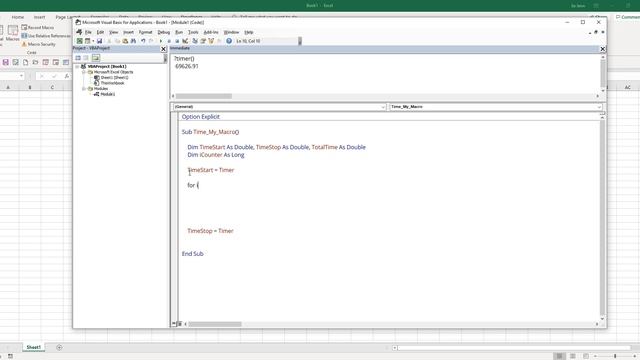Click Macro Security in Excel ribbon
Image resolution: width=640 pixels, height=360 pixels.
pos(38,44)
